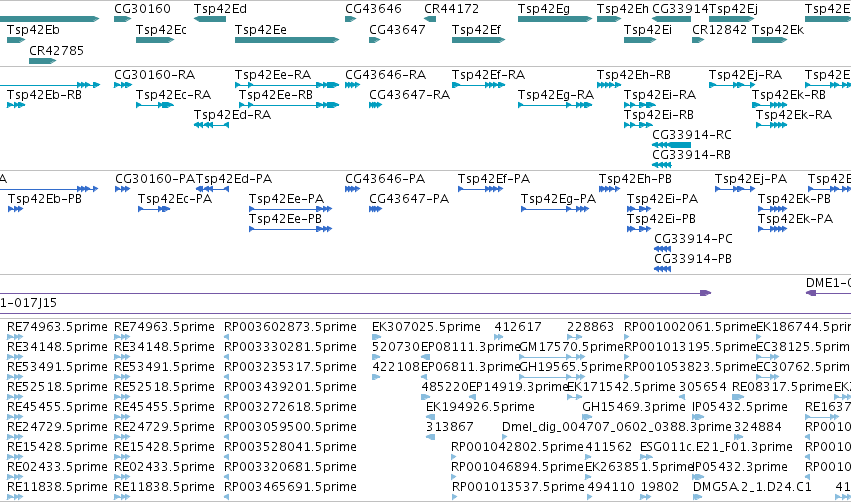Open protein Tsp42Ei-PA
The height and width of the screenshot is (502, 851).
pos(663,199)
